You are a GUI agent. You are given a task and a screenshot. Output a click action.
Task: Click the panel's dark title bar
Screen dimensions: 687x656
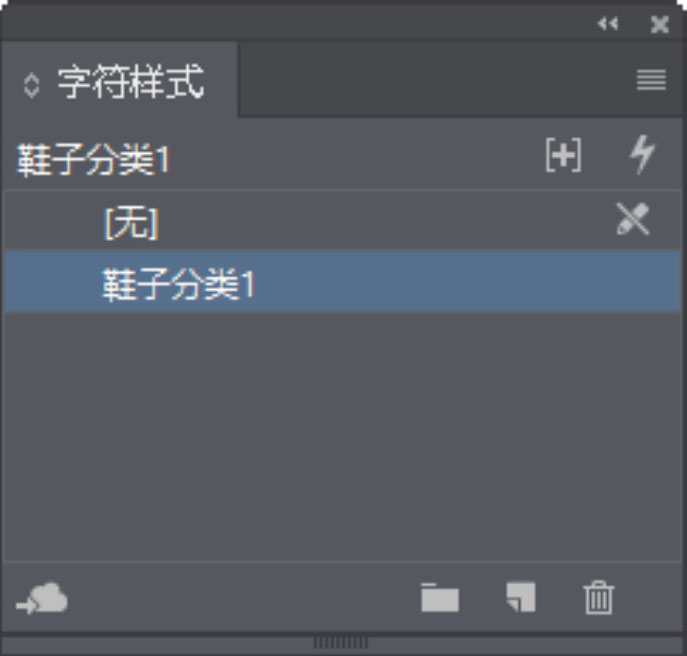point(298,23)
